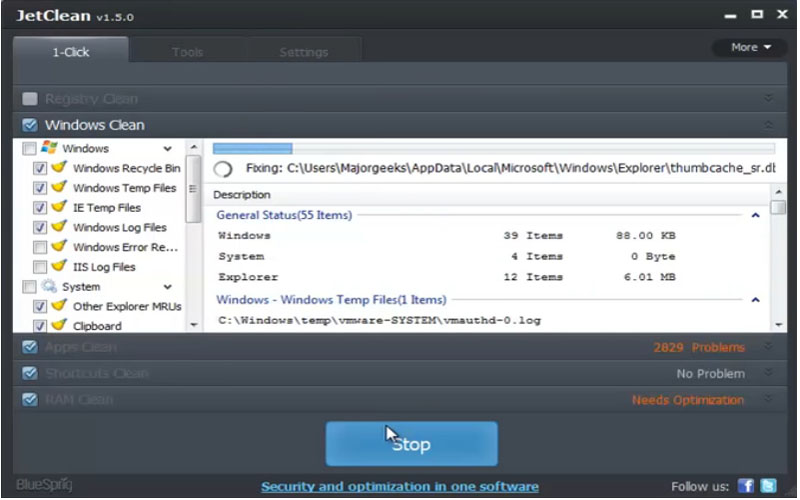This screenshot has height=500, width=800.
Task: Click the broom icon beside Other Explorer MRUs
Action: coord(59,306)
